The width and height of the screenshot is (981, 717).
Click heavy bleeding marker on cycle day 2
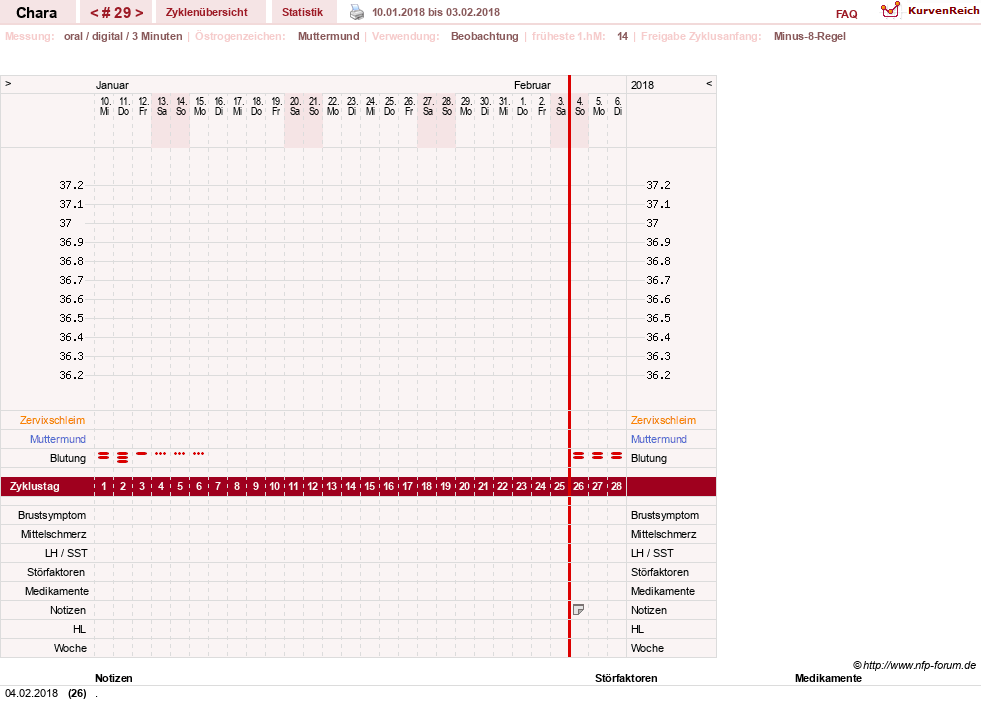(123, 457)
